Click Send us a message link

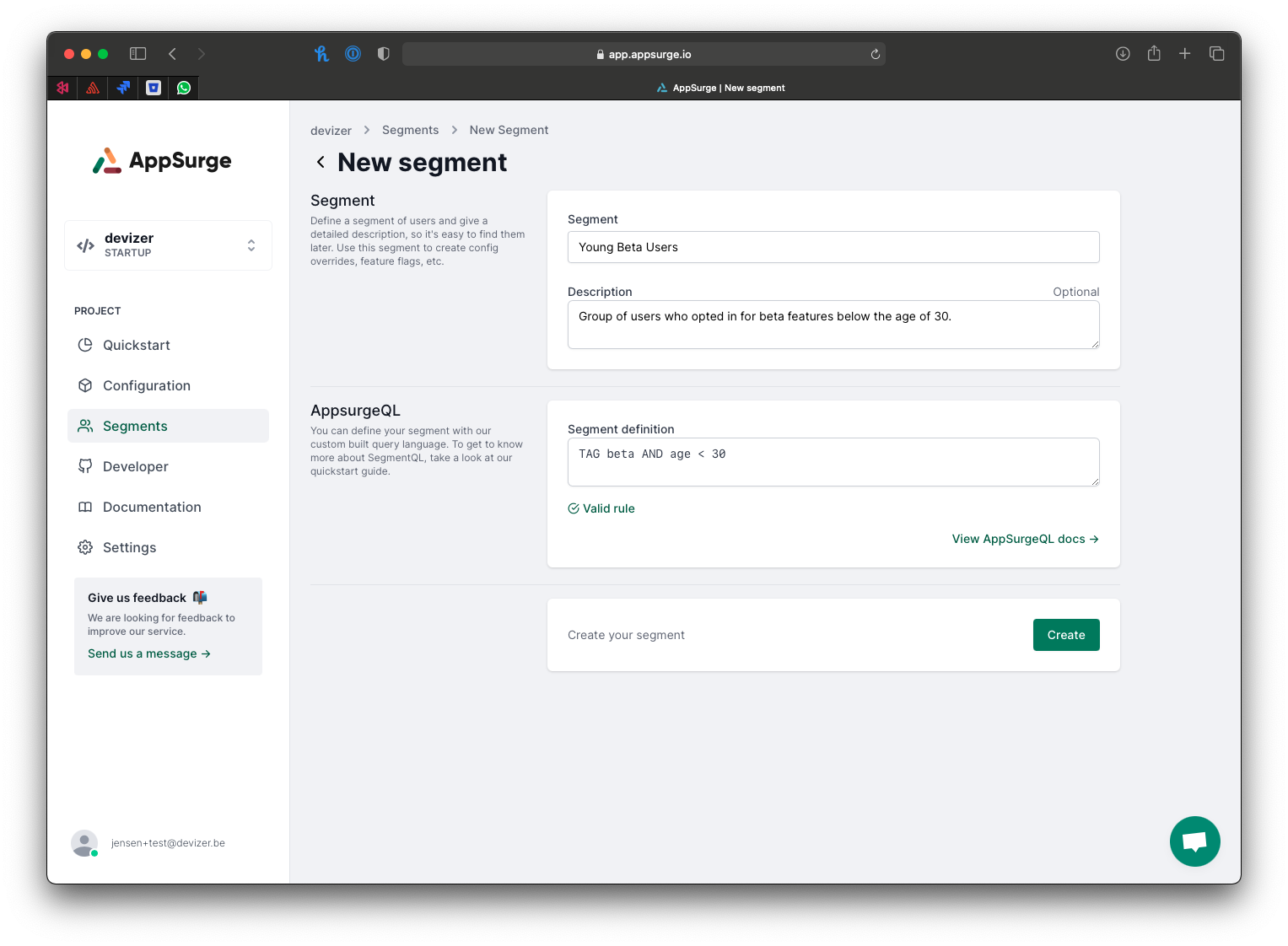point(149,653)
